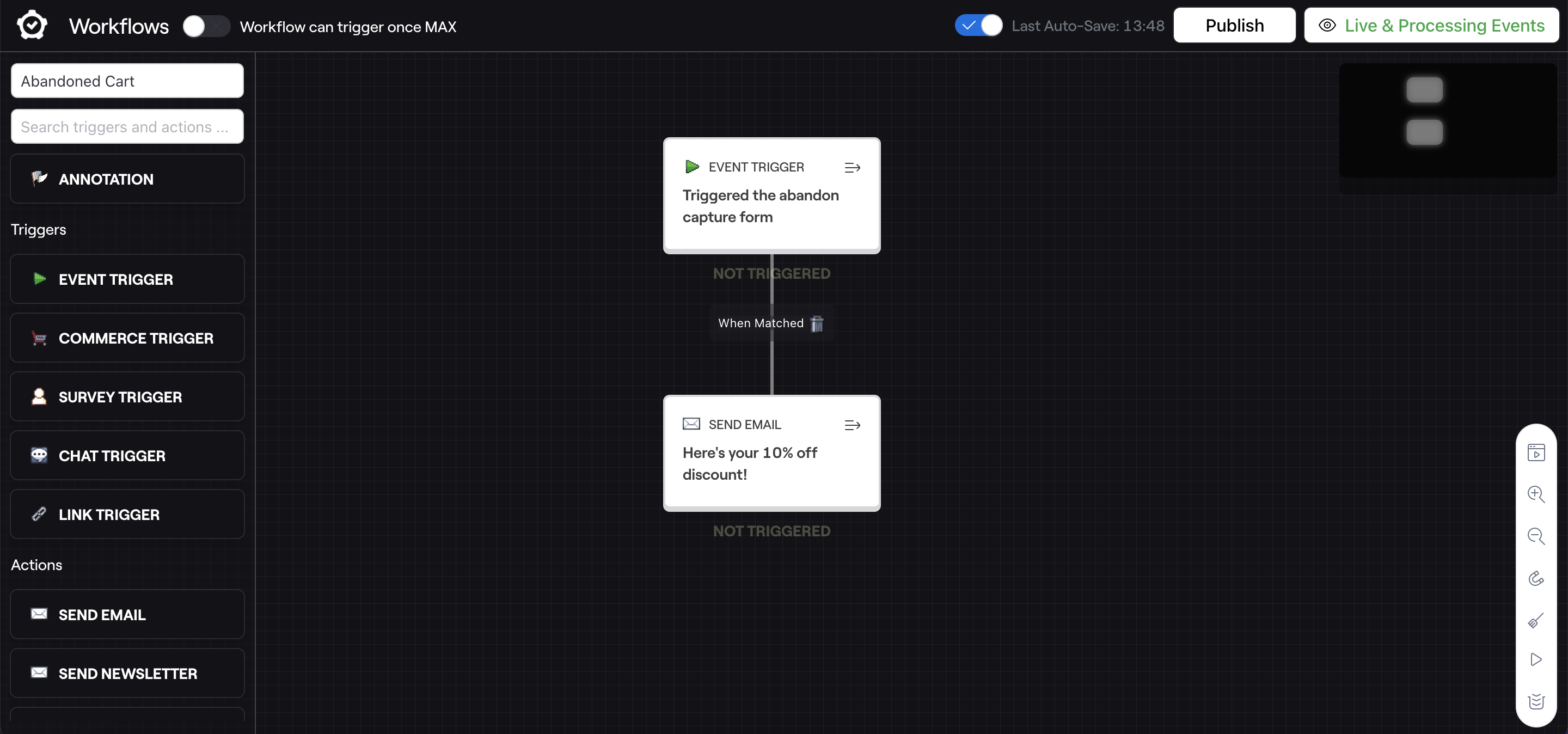The width and height of the screenshot is (1568, 734).
Task: Click the eye icon on Live & Processing Events
Action: (x=1327, y=26)
